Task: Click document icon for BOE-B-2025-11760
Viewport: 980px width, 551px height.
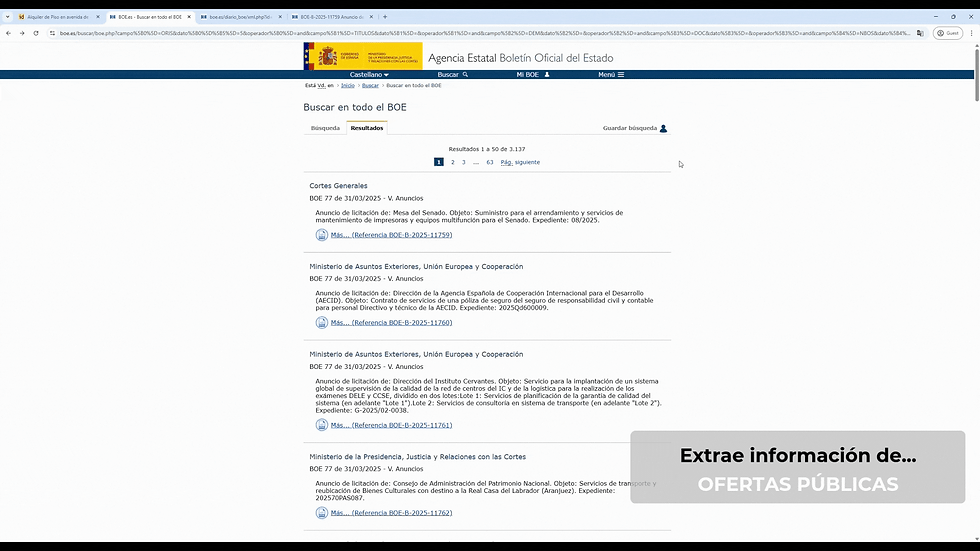Action: (321, 322)
